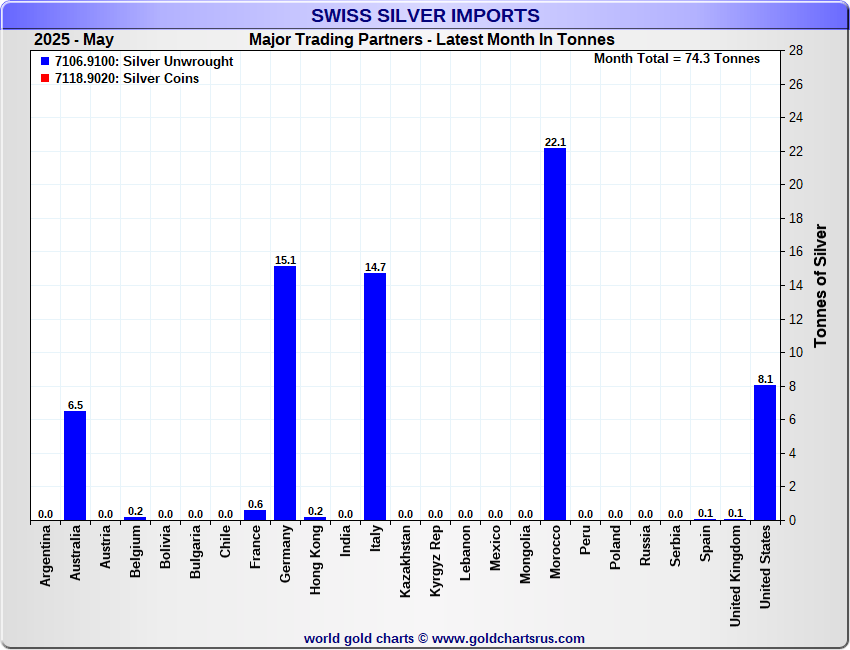Select the Germany bar at 15.1 tonnes
The height and width of the screenshot is (650, 850).
pyautogui.click(x=285, y=392)
